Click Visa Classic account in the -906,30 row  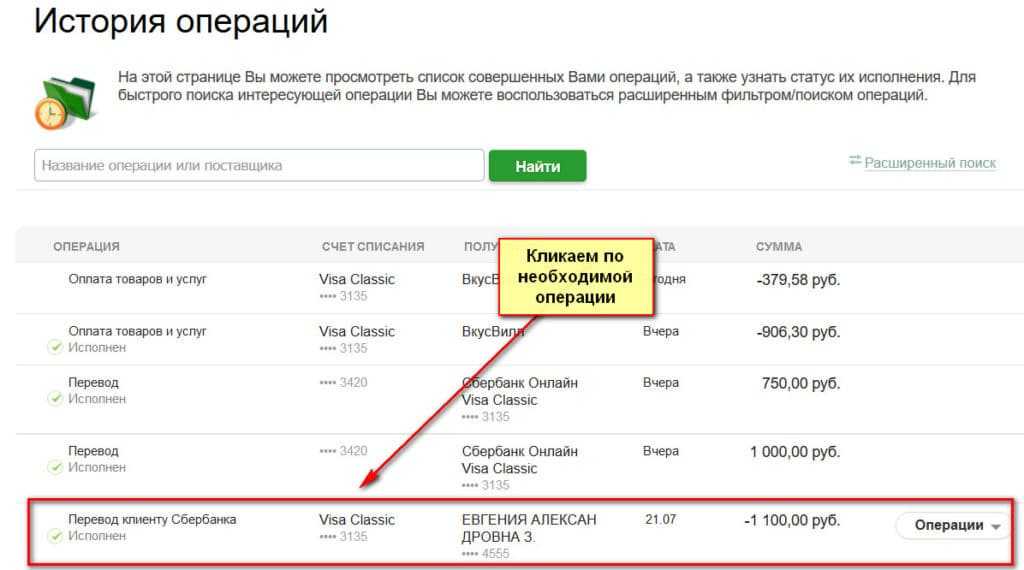pyautogui.click(x=357, y=332)
